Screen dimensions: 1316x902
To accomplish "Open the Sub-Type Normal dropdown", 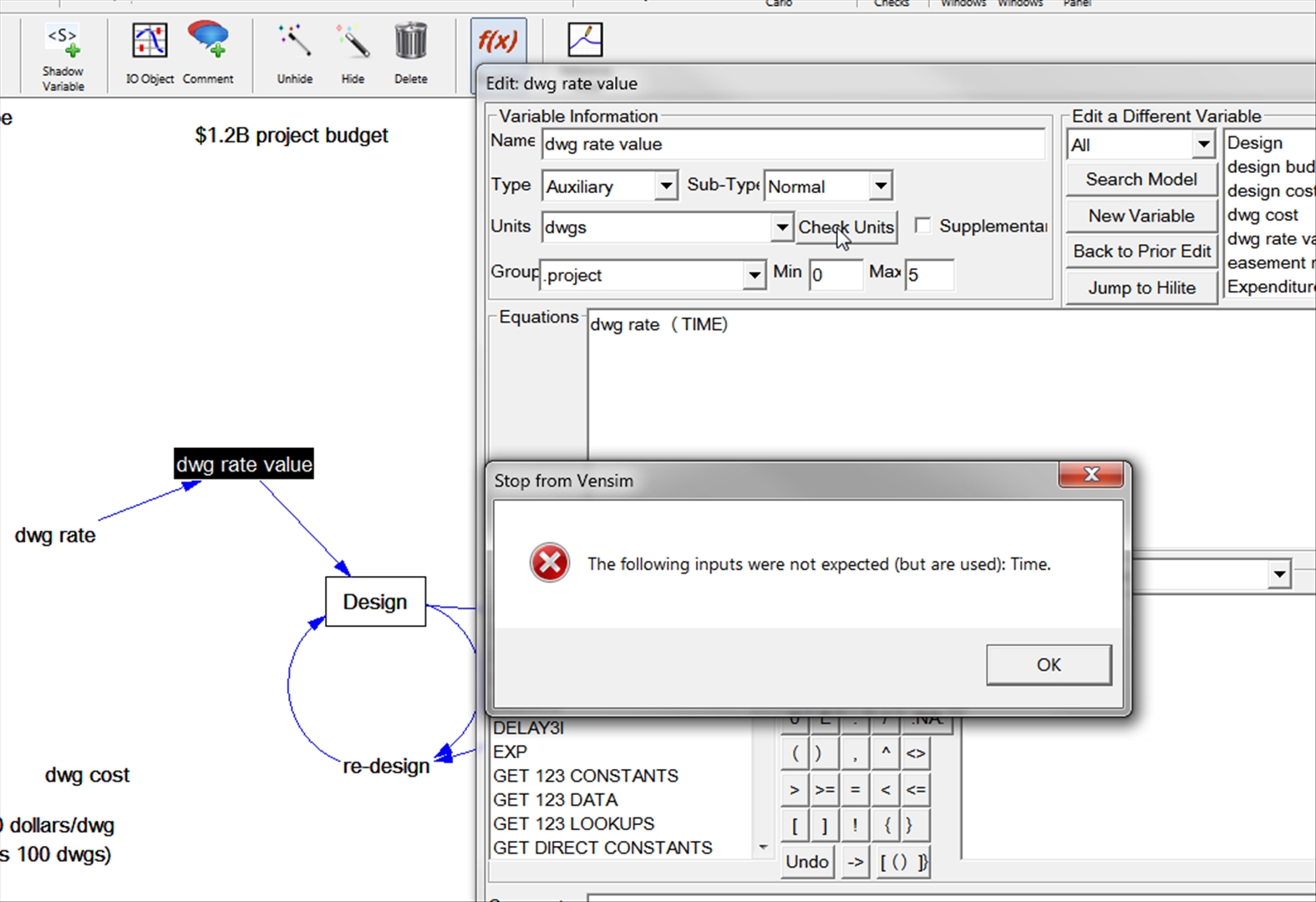I will pos(881,186).
